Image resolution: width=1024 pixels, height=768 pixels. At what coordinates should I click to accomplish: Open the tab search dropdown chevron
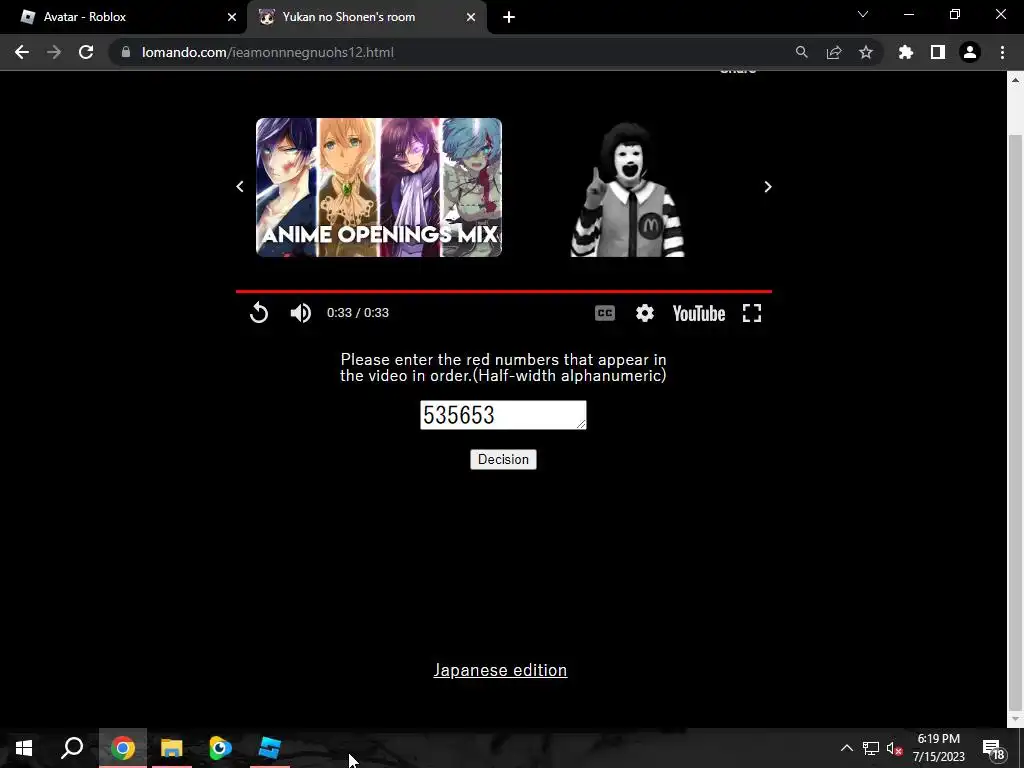pyautogui.click(x=863, y=14)
